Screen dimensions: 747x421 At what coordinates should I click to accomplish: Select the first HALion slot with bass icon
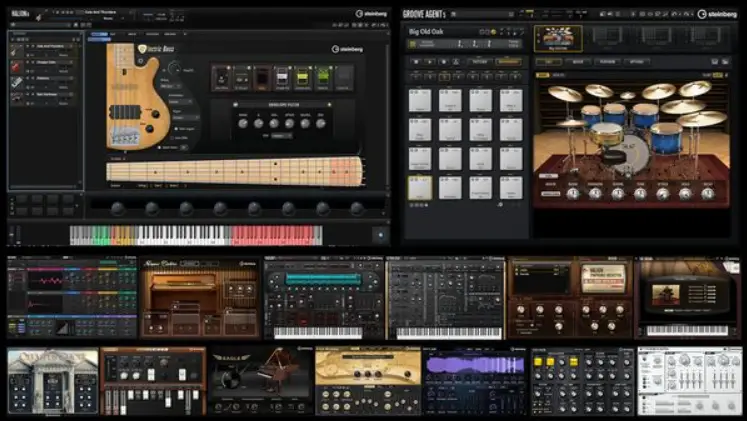pos(44,50)
